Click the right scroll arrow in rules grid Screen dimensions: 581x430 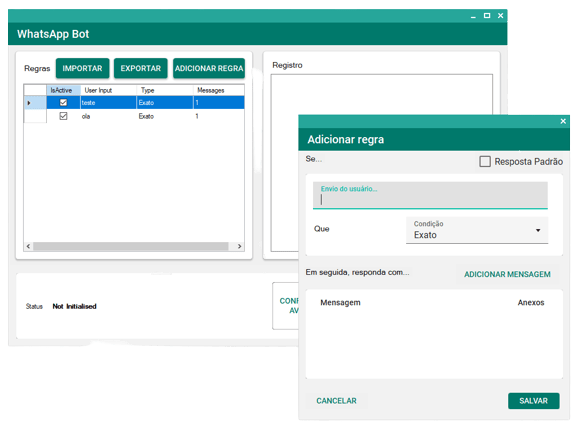pyautogui.click(x=239, y=246)
